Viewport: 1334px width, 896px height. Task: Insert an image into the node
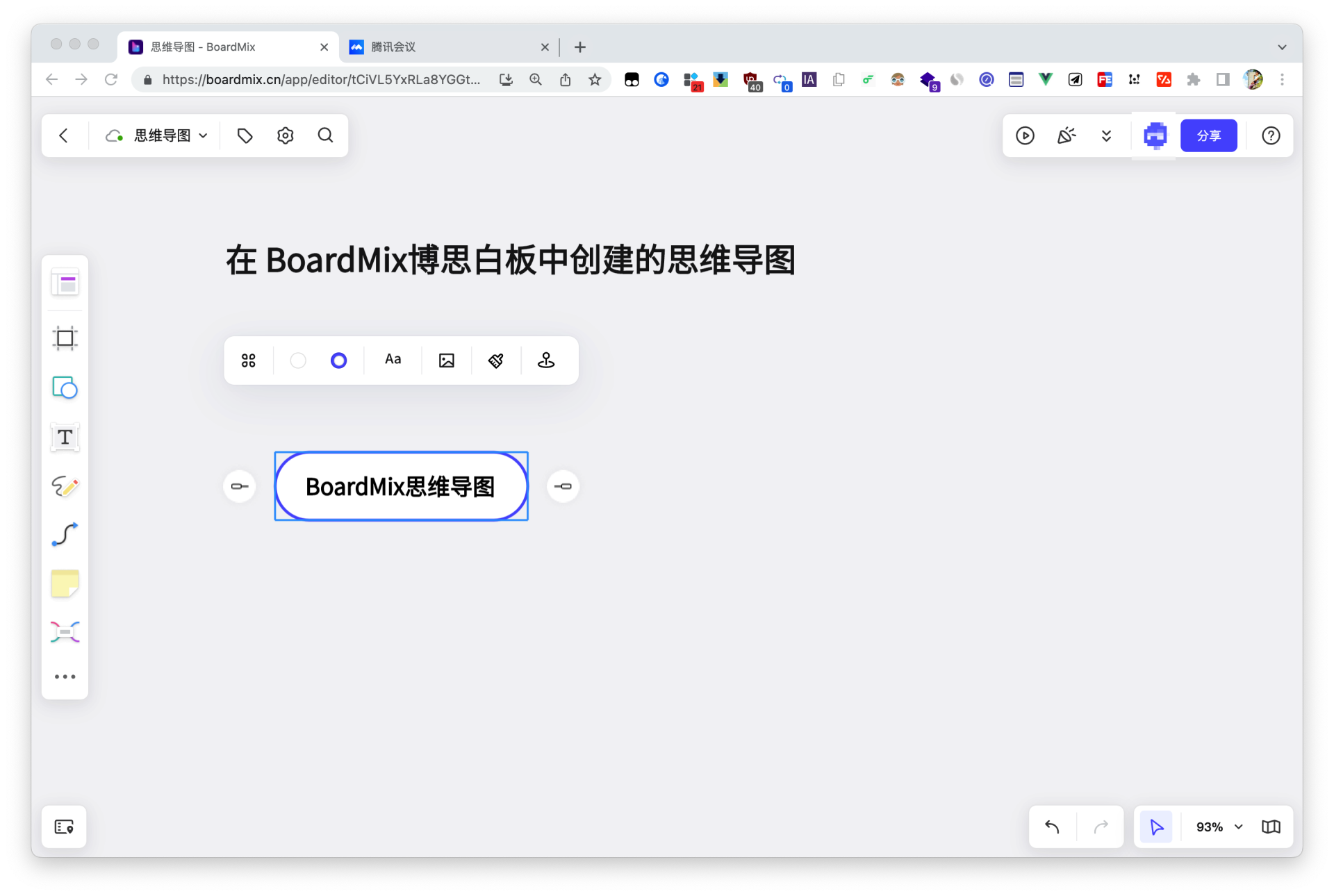pos(447,360)
